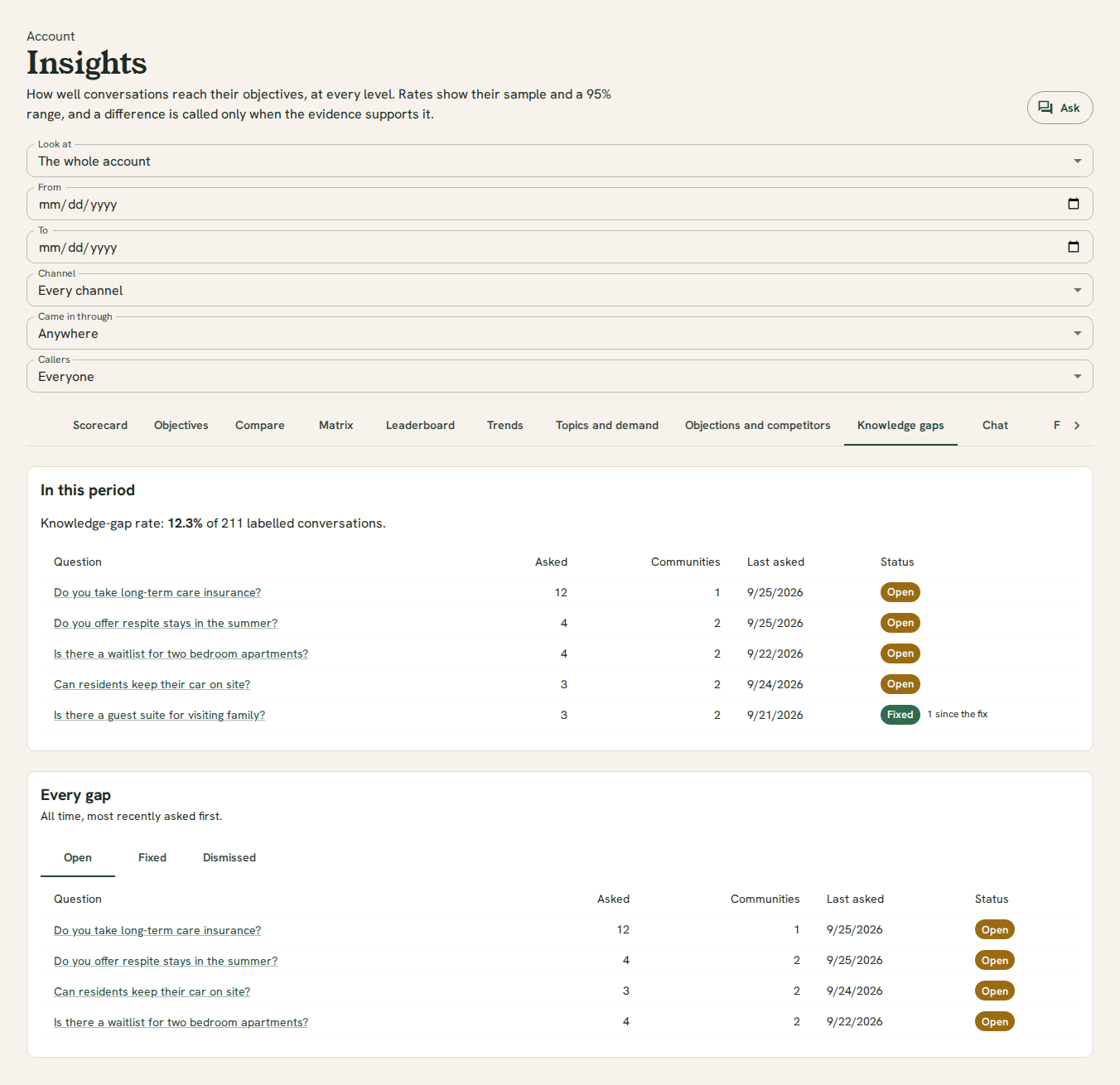The image size is (1120, 1085).
Task: Open waitlist question in In this period table
Action: tap(181, 653)
